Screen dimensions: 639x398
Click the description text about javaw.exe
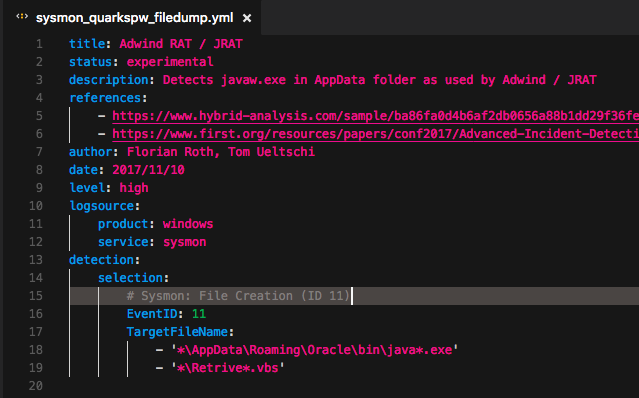tap(379, 80)
